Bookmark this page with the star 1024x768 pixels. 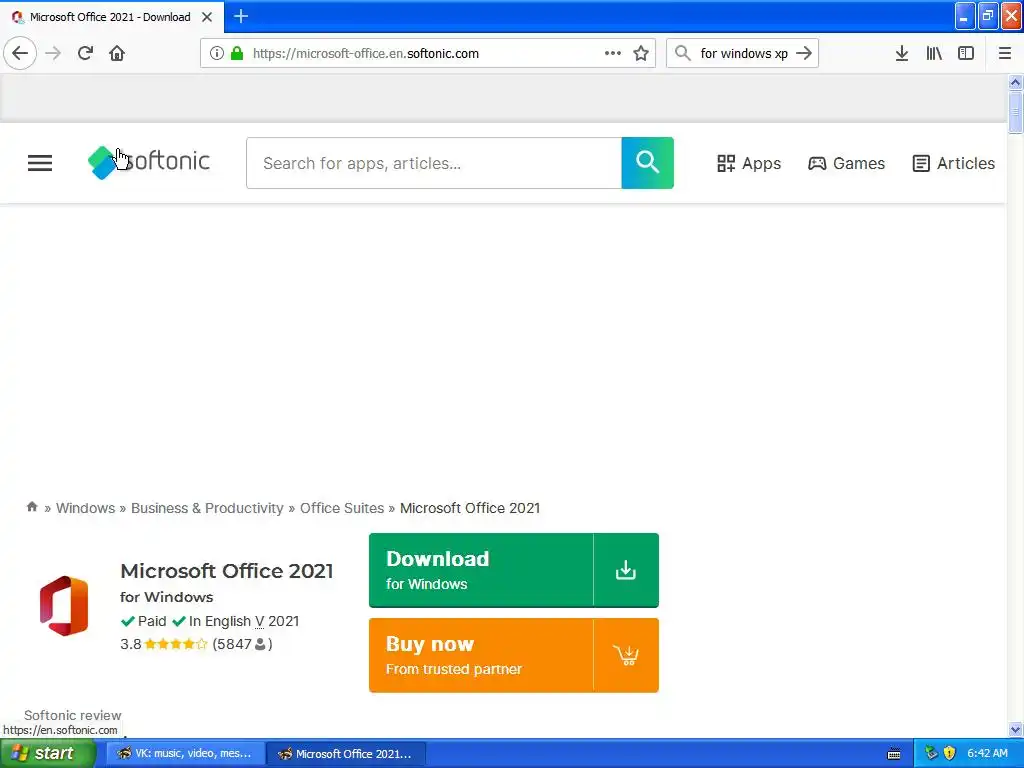pyautogui.click(x=641, y=53)
